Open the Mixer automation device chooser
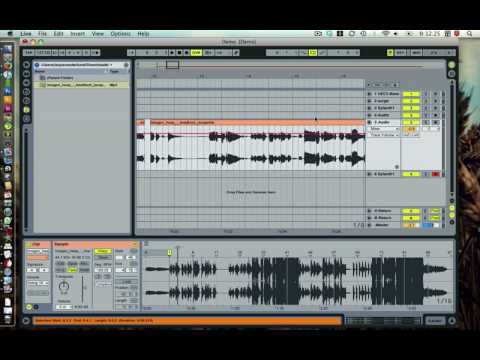Image resolution: width=480 pixels, height=360 pixels. point(383,129)
